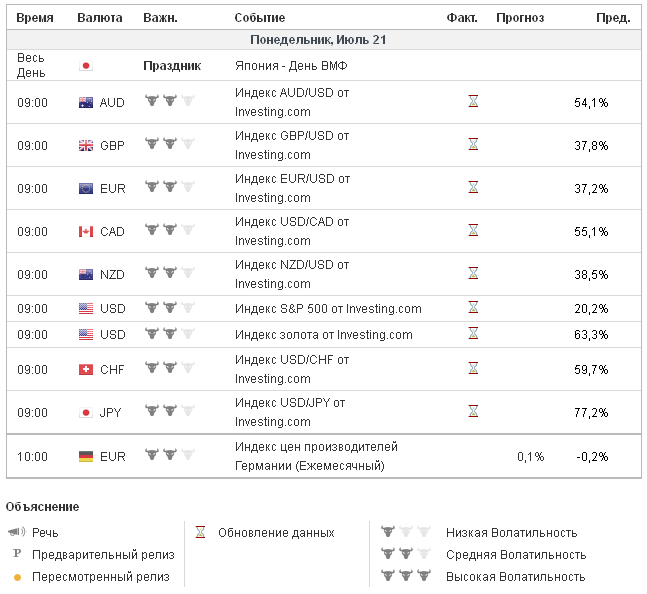
Task: Click hourglass icon in AUD/USD index row
Action: pyautogui.click(x=473, y=102)
